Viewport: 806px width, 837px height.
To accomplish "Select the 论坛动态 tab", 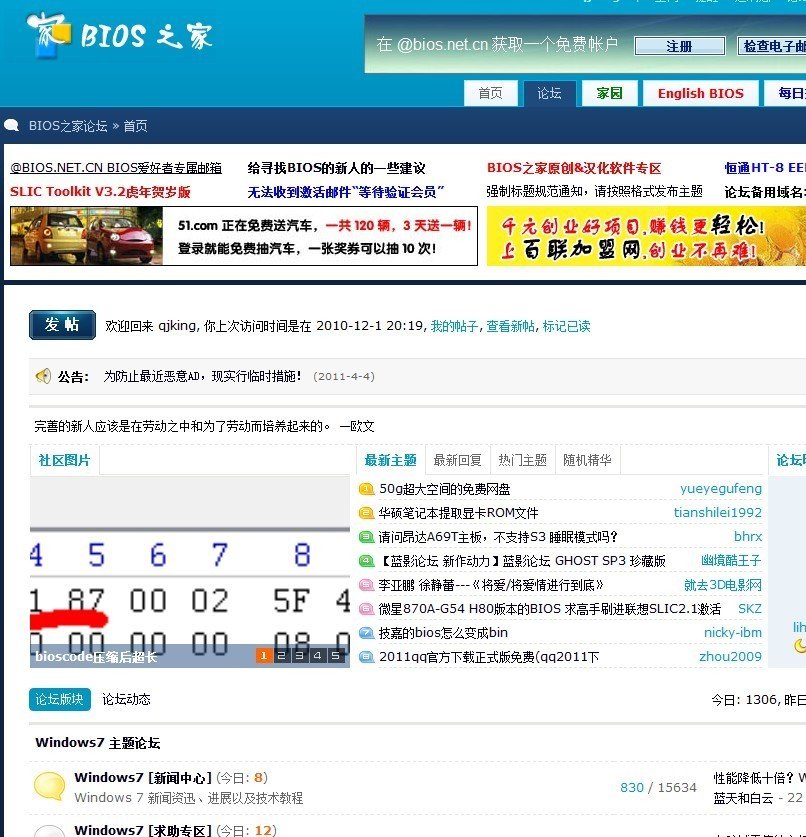I will click(126, 699).
